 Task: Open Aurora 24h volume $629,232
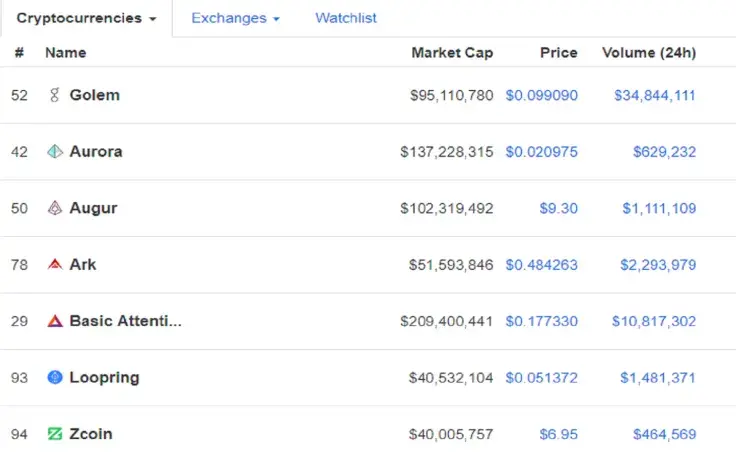pos(664,152)
